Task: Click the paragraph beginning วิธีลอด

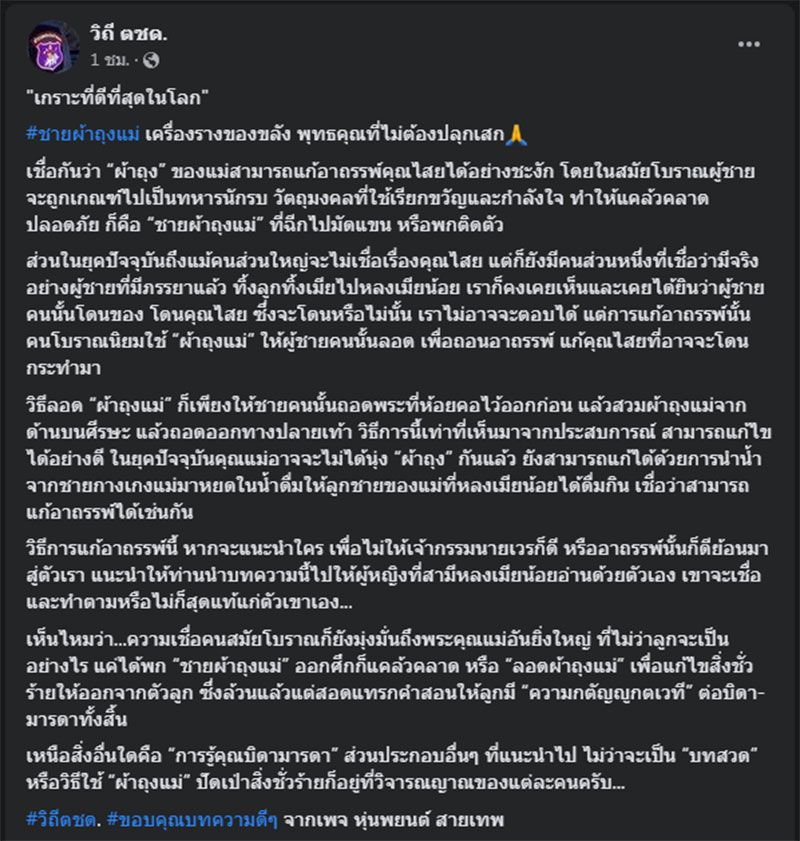Action: click(398, 459)
